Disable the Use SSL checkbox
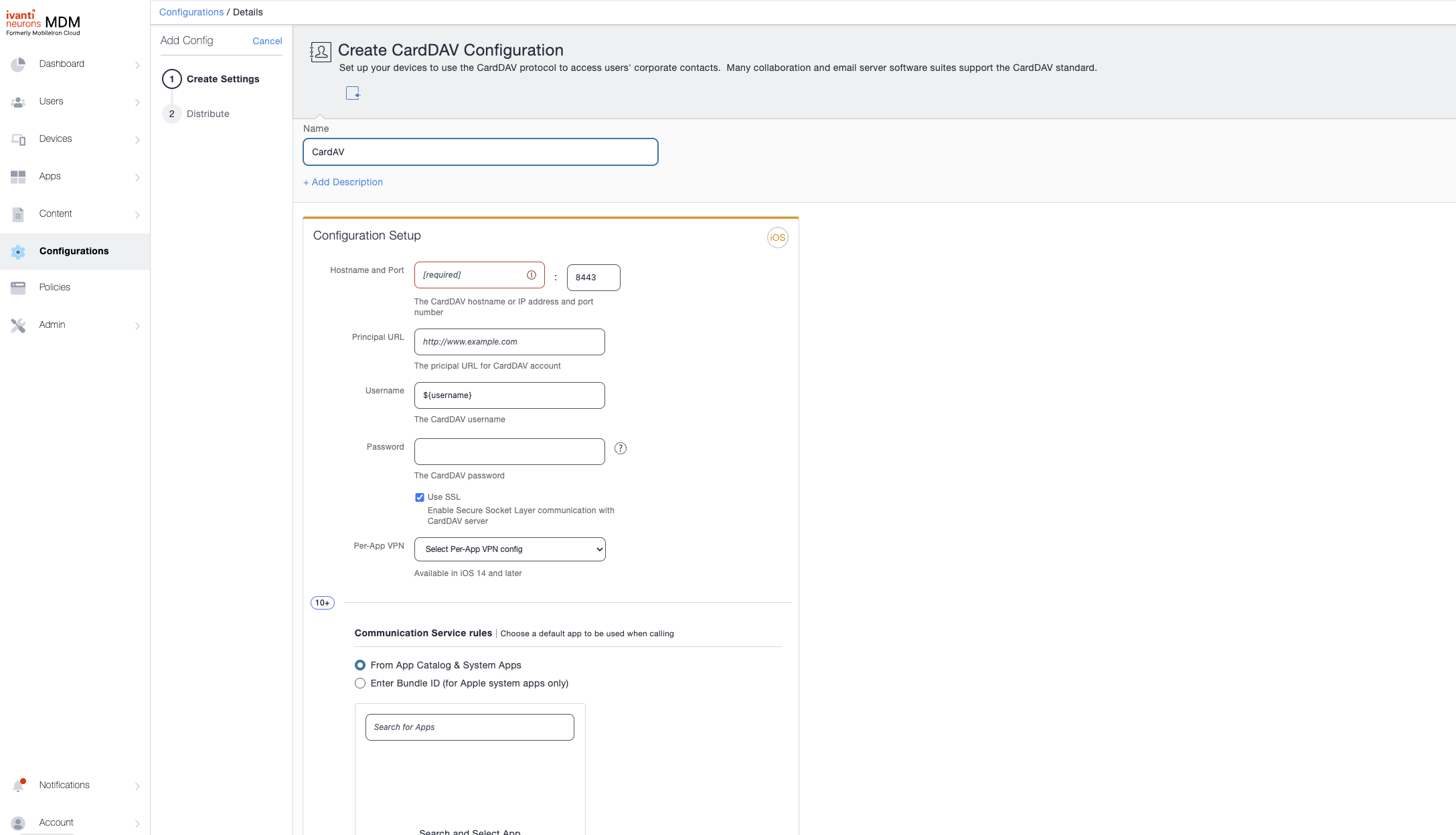 [420, 497]
